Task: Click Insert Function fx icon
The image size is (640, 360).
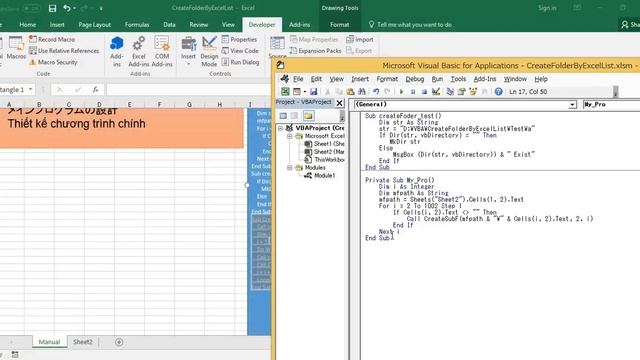Action: point(95,89)
